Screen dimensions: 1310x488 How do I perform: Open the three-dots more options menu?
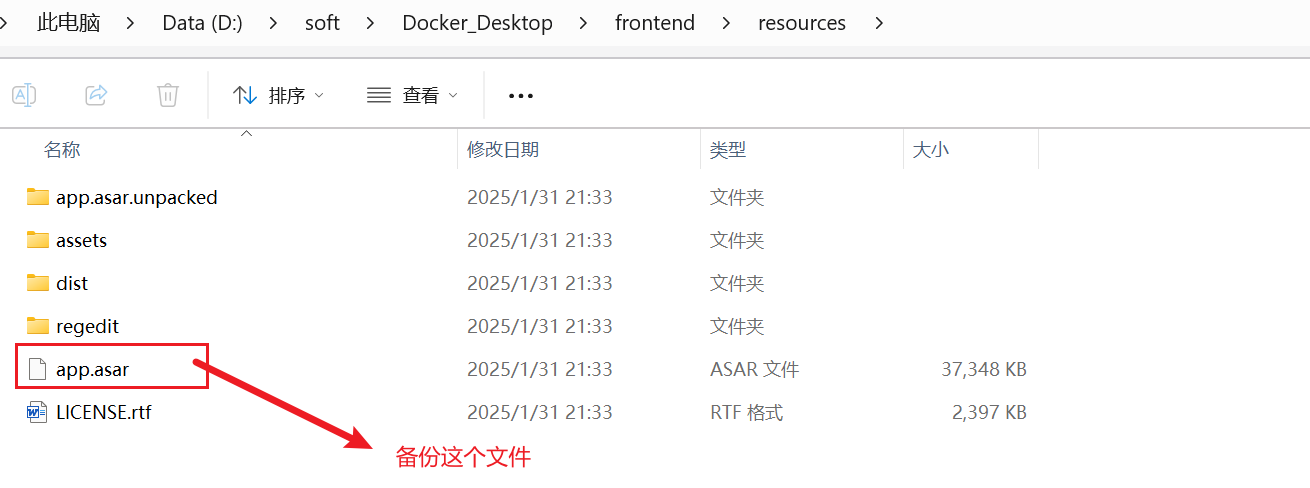(521, 96)
